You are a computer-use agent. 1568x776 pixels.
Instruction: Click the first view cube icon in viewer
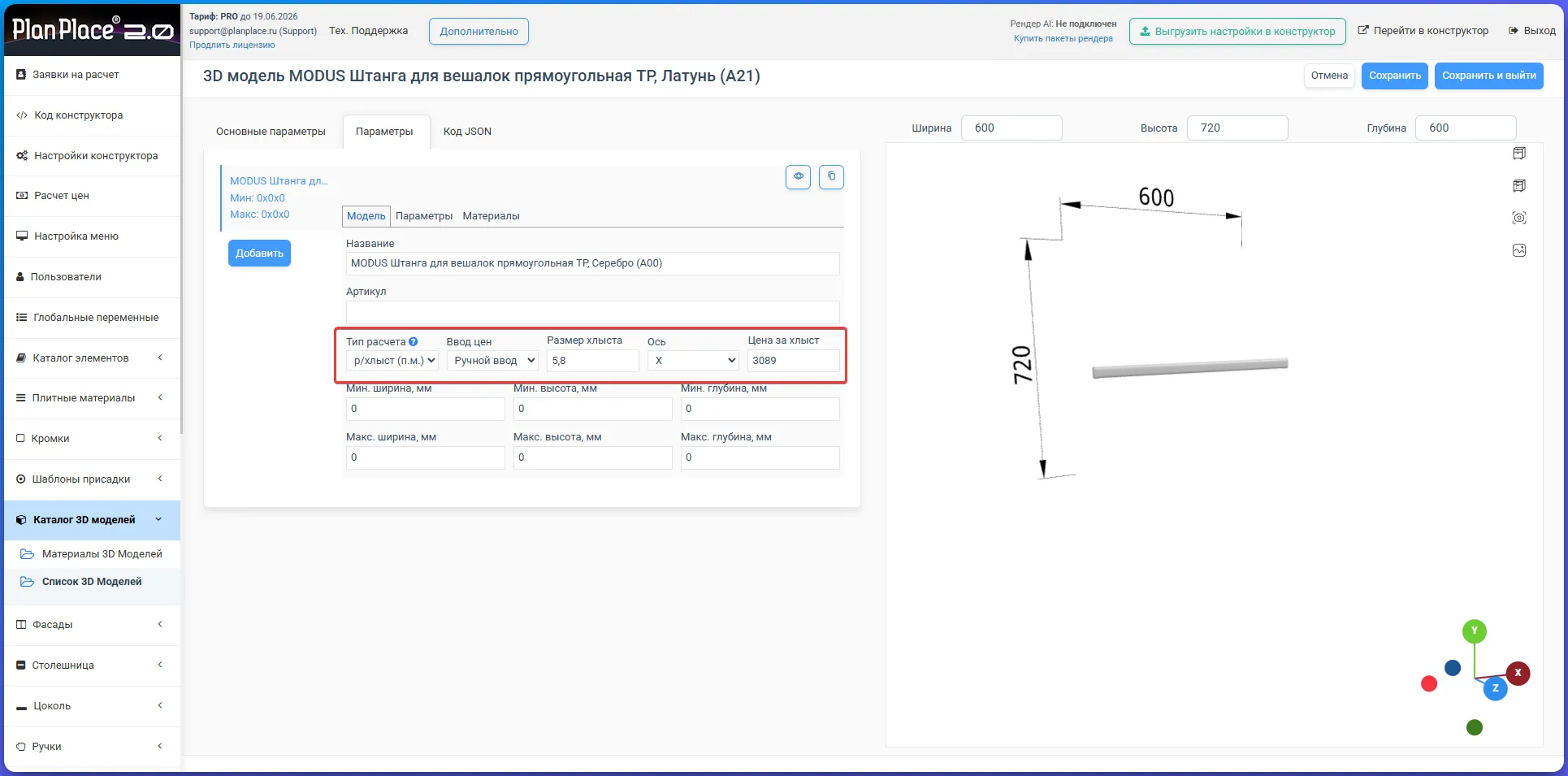pyautogui.click(x=1519, y=154)
